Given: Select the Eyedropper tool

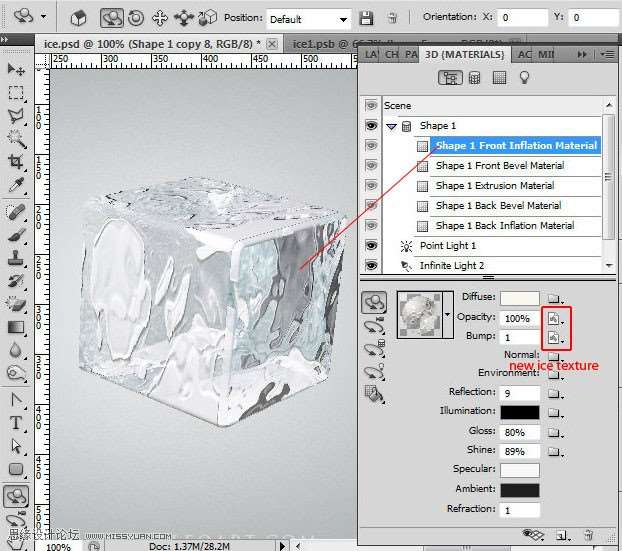Looking at the screenshot, I should pyautogui.click(x=16, y=185).
